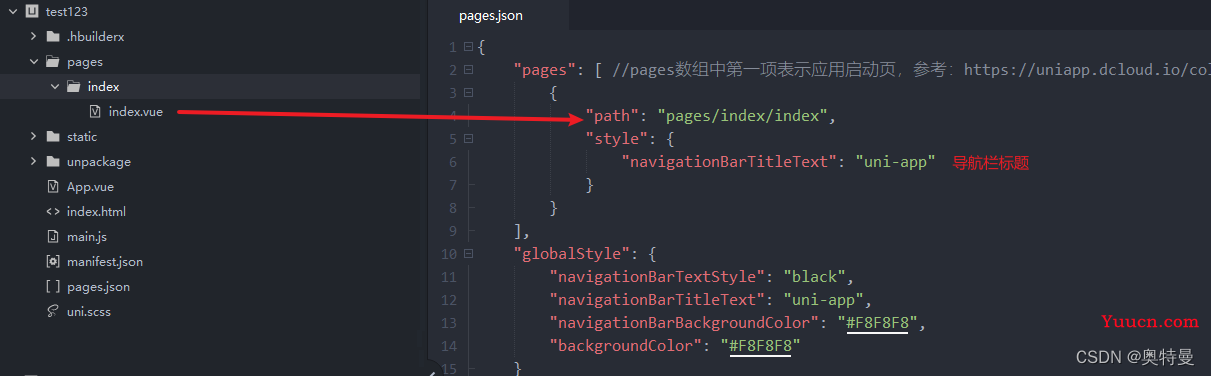
Task: Click the test123 project icon
Action: [31, 11]
